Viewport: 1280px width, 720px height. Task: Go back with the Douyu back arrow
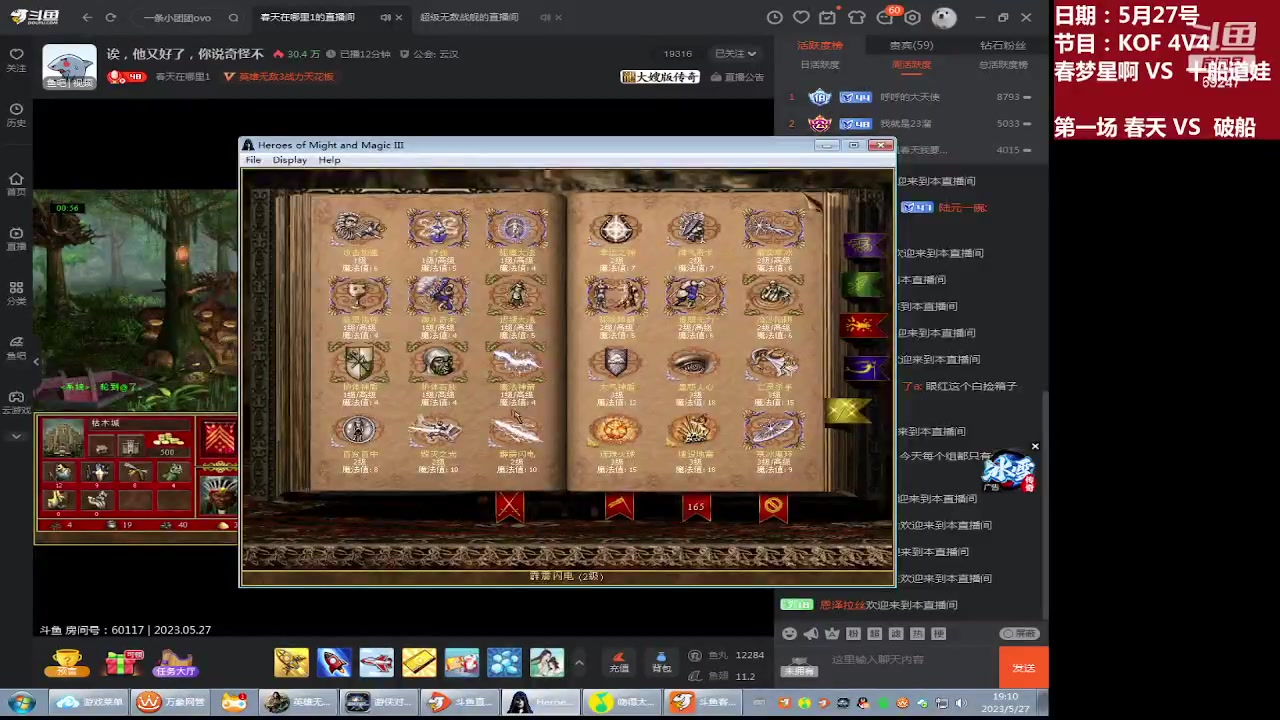(x=87, y=17)
